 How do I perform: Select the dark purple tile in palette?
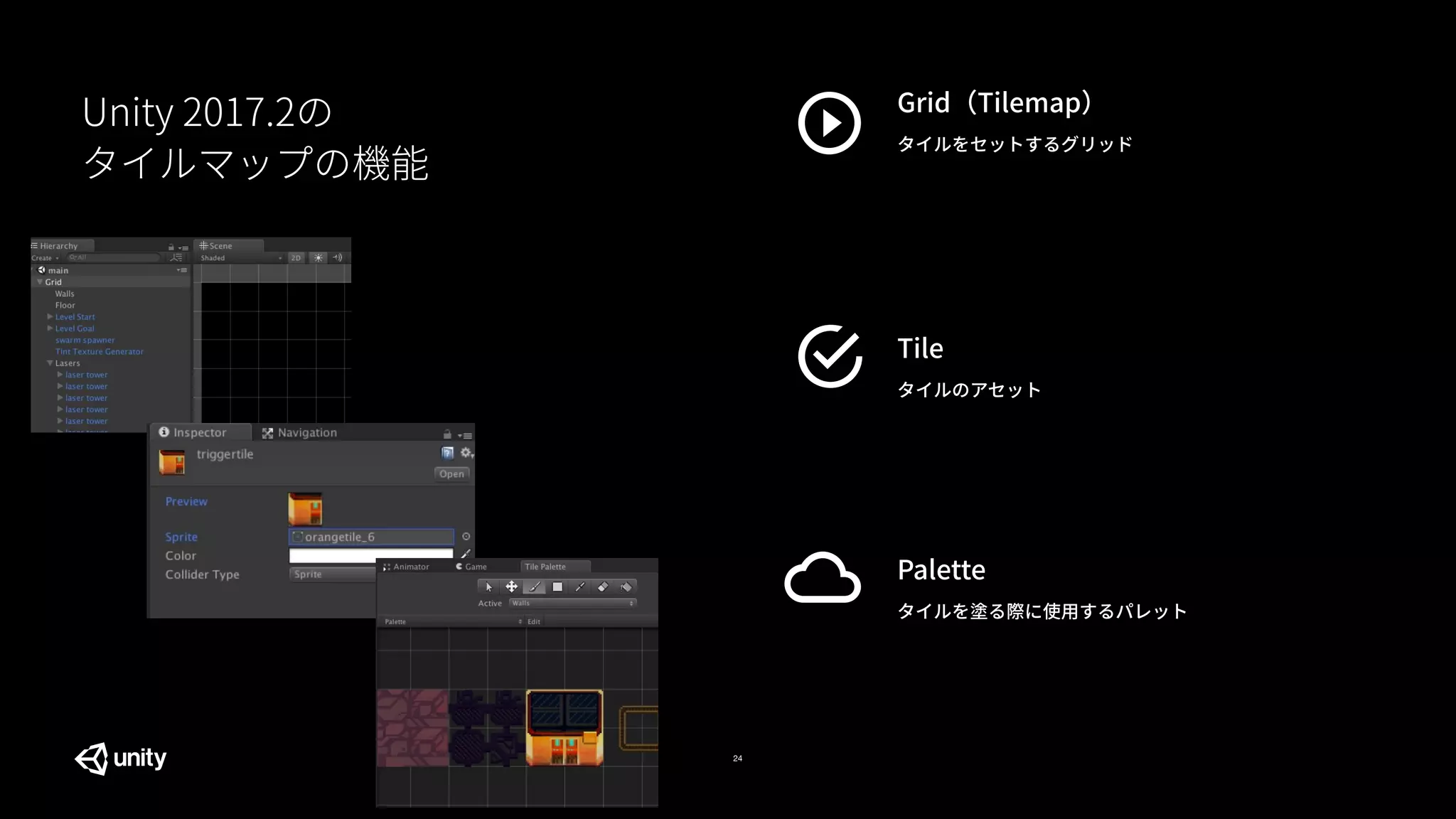click(488, 728)
